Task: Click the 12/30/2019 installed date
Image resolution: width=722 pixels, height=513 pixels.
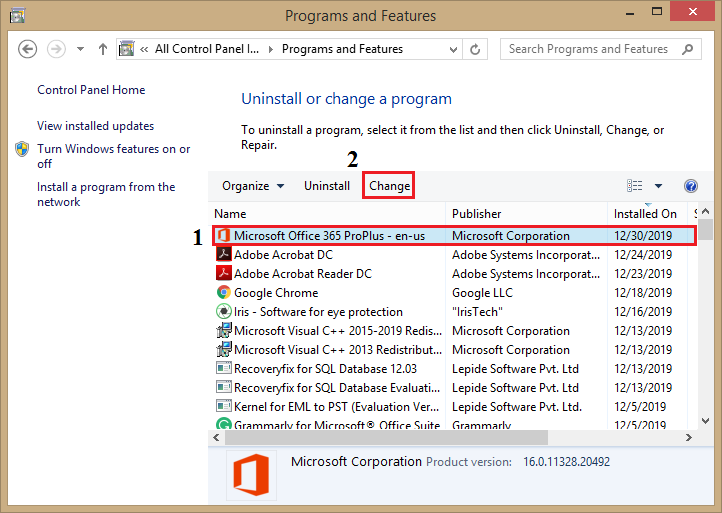Action: (643, 236)
